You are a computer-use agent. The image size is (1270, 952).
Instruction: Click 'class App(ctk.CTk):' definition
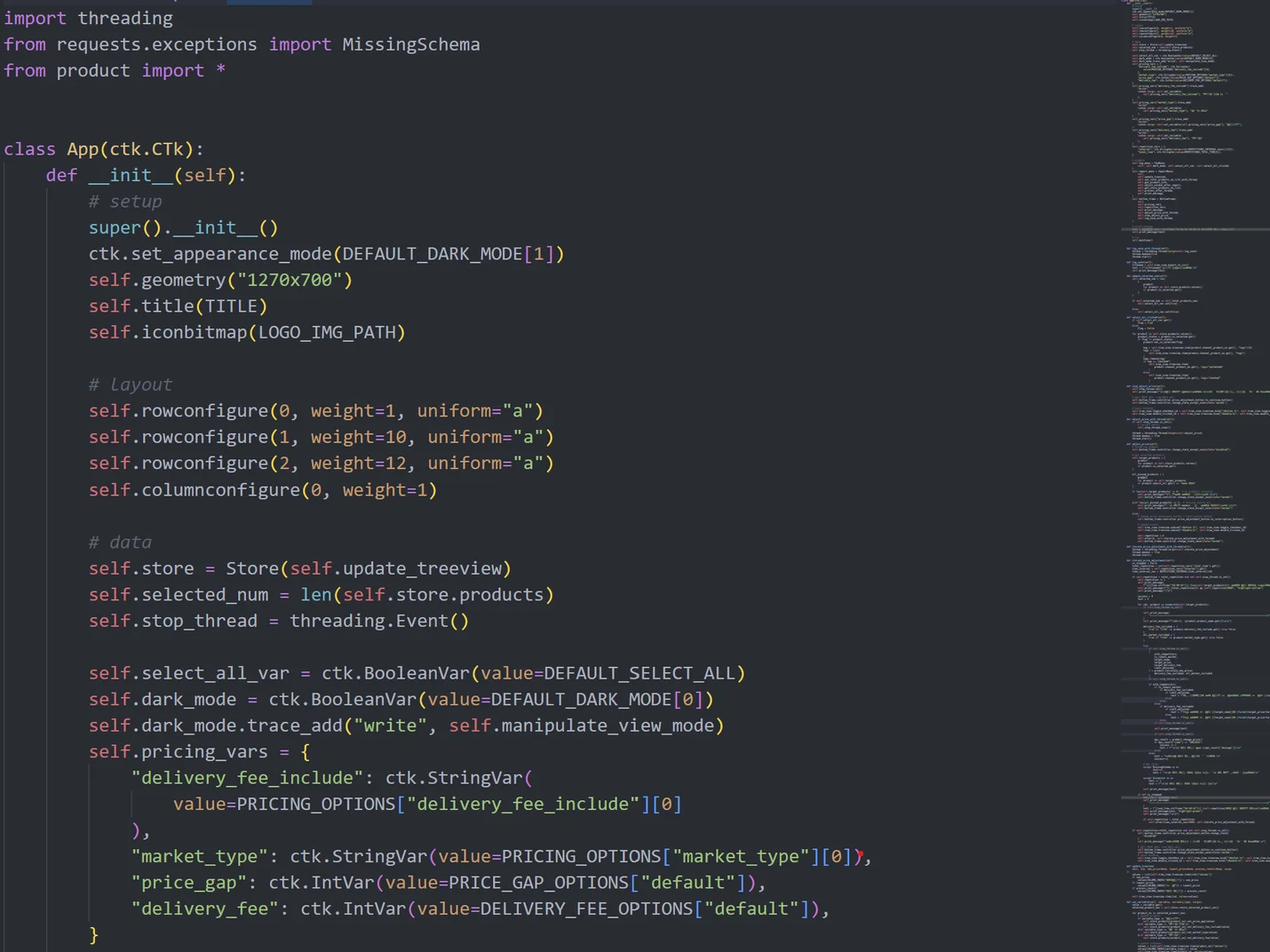(x=104, y=149)
